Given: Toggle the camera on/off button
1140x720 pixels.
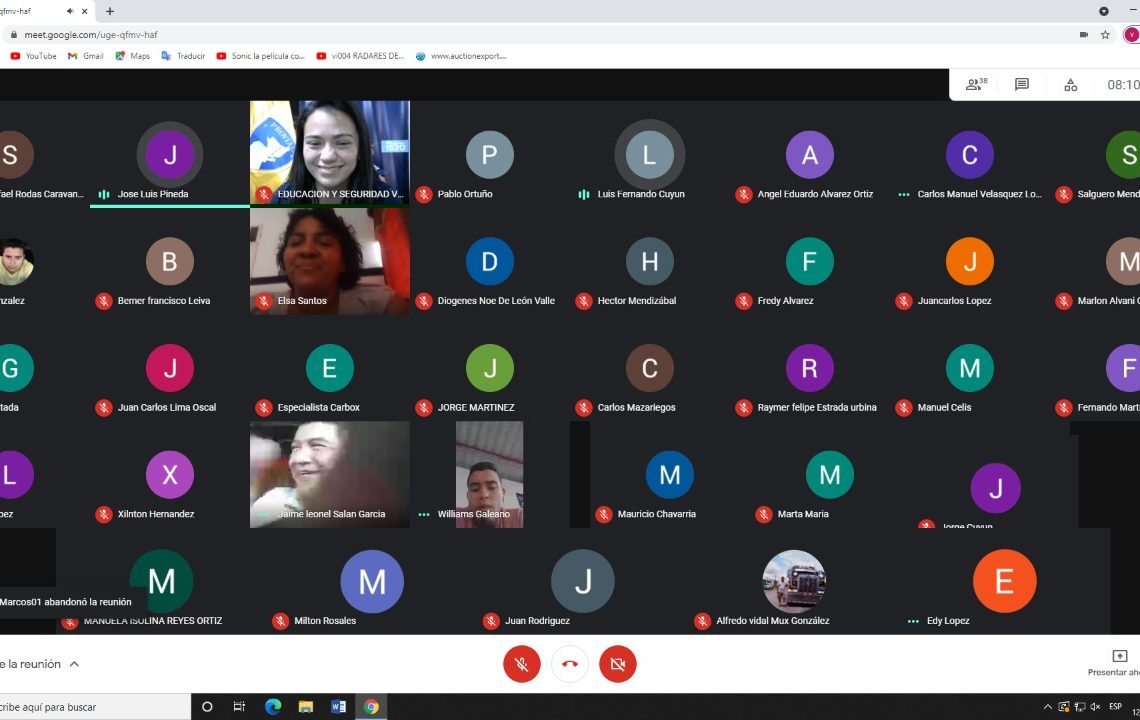Looking at the screenshot, I should coord(618,664).
